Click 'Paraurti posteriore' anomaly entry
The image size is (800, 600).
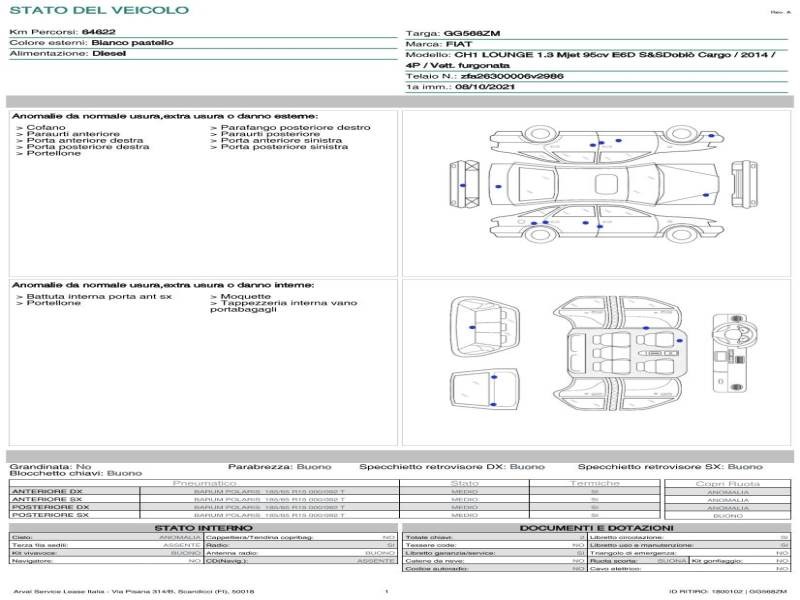point(265,134)
